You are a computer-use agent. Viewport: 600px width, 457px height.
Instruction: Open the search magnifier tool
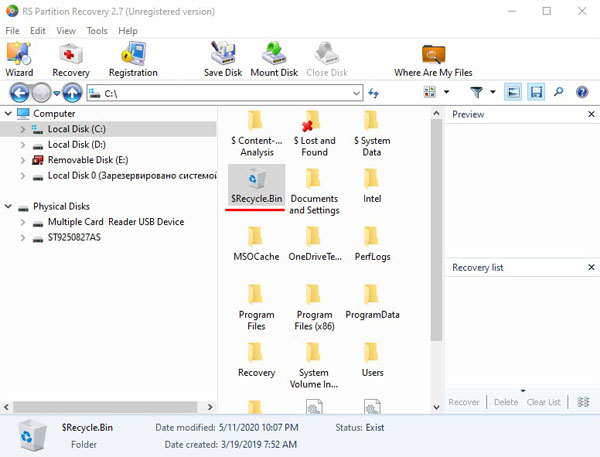(559, 92)
